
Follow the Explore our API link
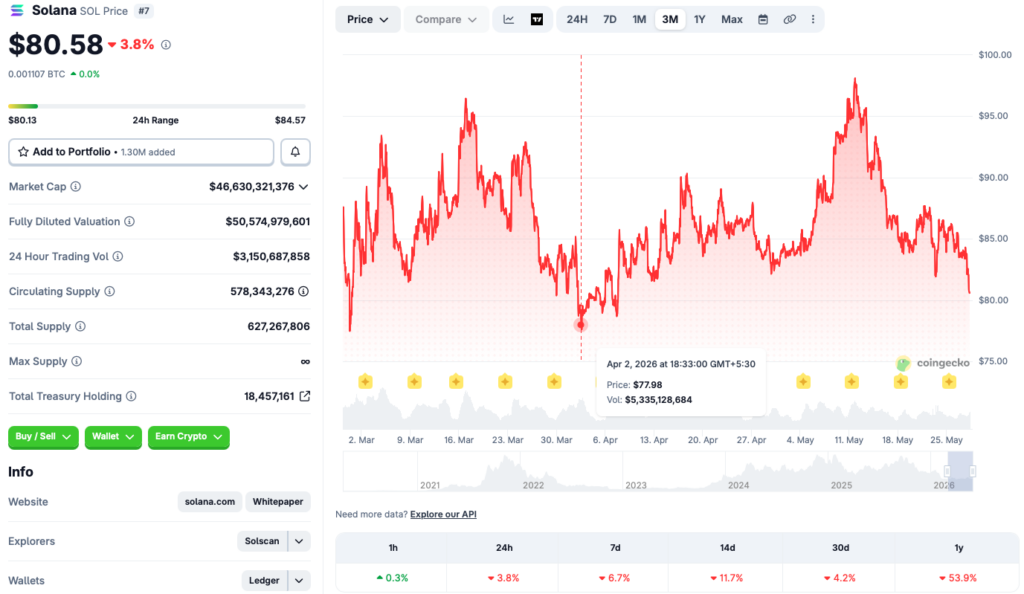click(443, 514)
